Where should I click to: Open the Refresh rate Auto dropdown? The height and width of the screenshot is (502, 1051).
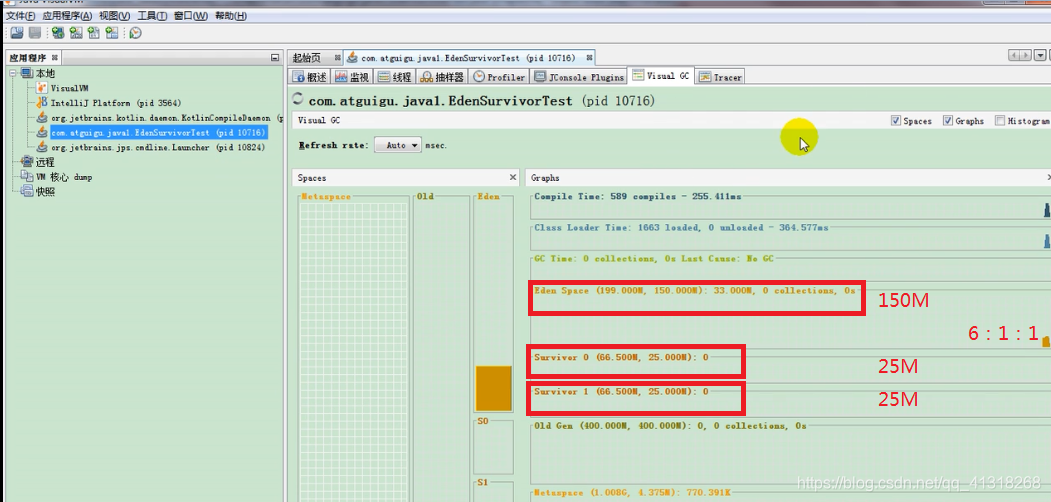coord(397,145)
